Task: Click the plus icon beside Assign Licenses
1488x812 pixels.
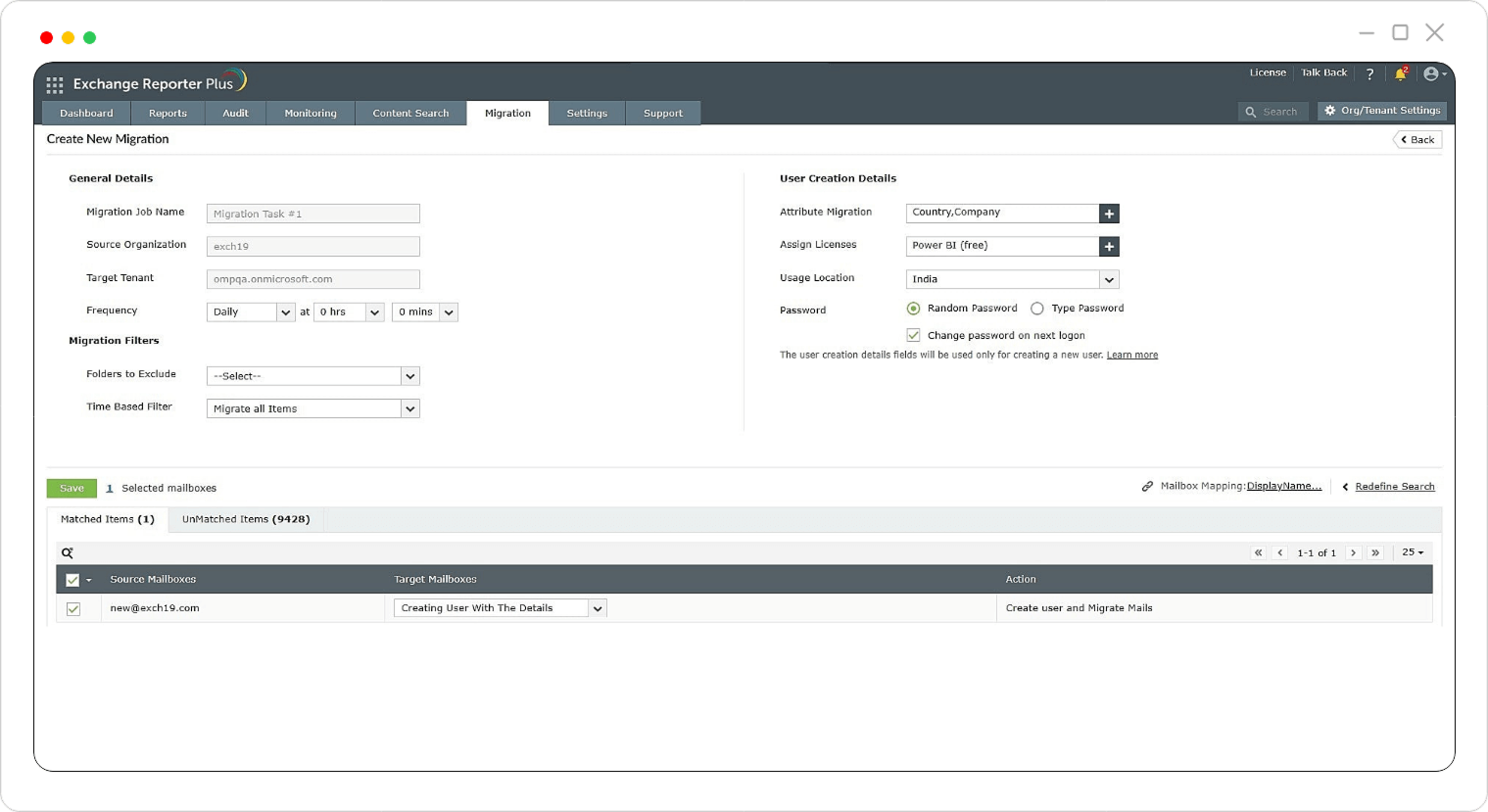Action: [x=1109, y=247]
